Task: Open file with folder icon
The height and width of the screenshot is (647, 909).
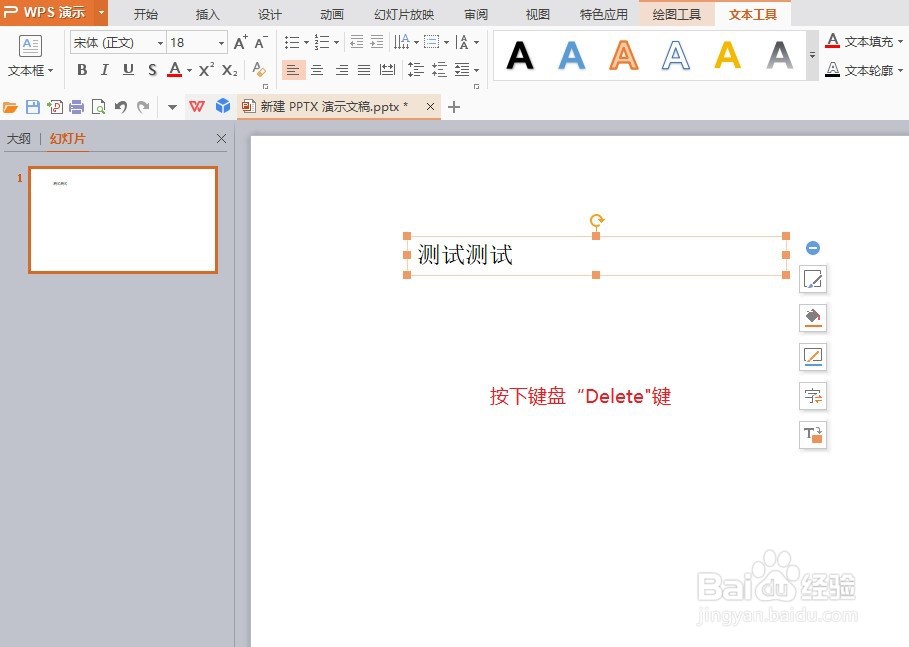Action: pos(10,107)
